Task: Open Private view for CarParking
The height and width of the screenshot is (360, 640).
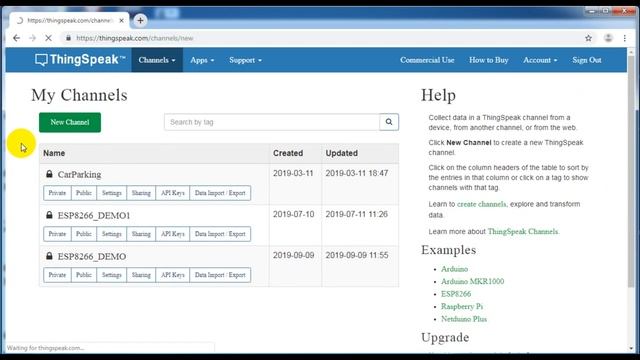Action: click(x=57, y=193)
